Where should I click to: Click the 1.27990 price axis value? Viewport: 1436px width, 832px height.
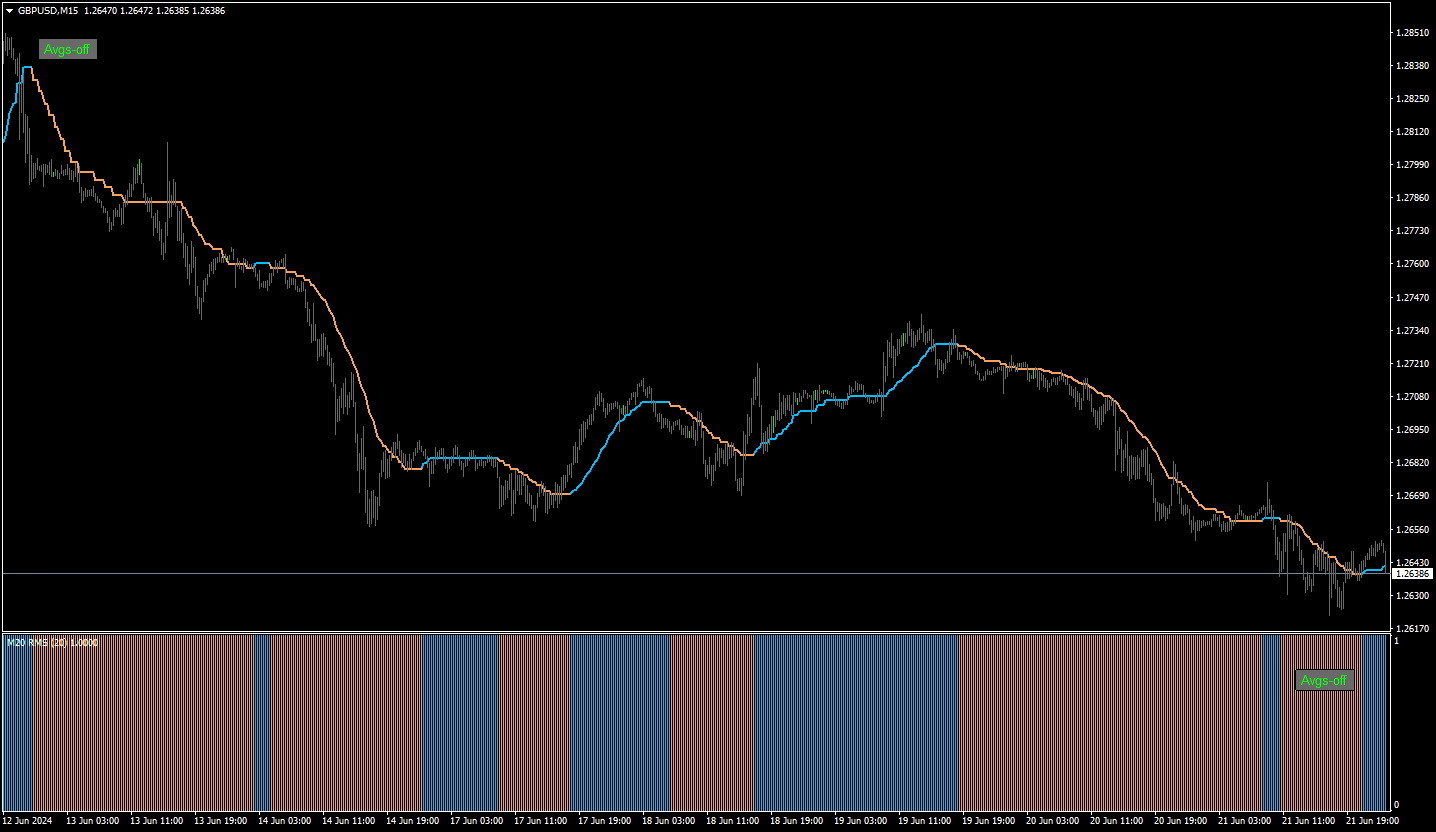click(x=1411, y=164)
